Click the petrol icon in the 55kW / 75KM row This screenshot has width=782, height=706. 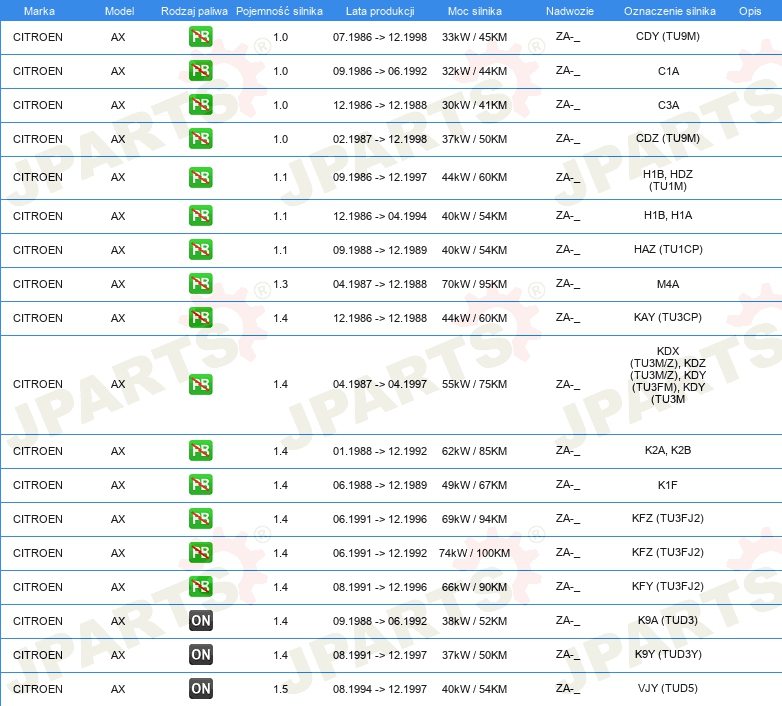(x=200, y=384)
